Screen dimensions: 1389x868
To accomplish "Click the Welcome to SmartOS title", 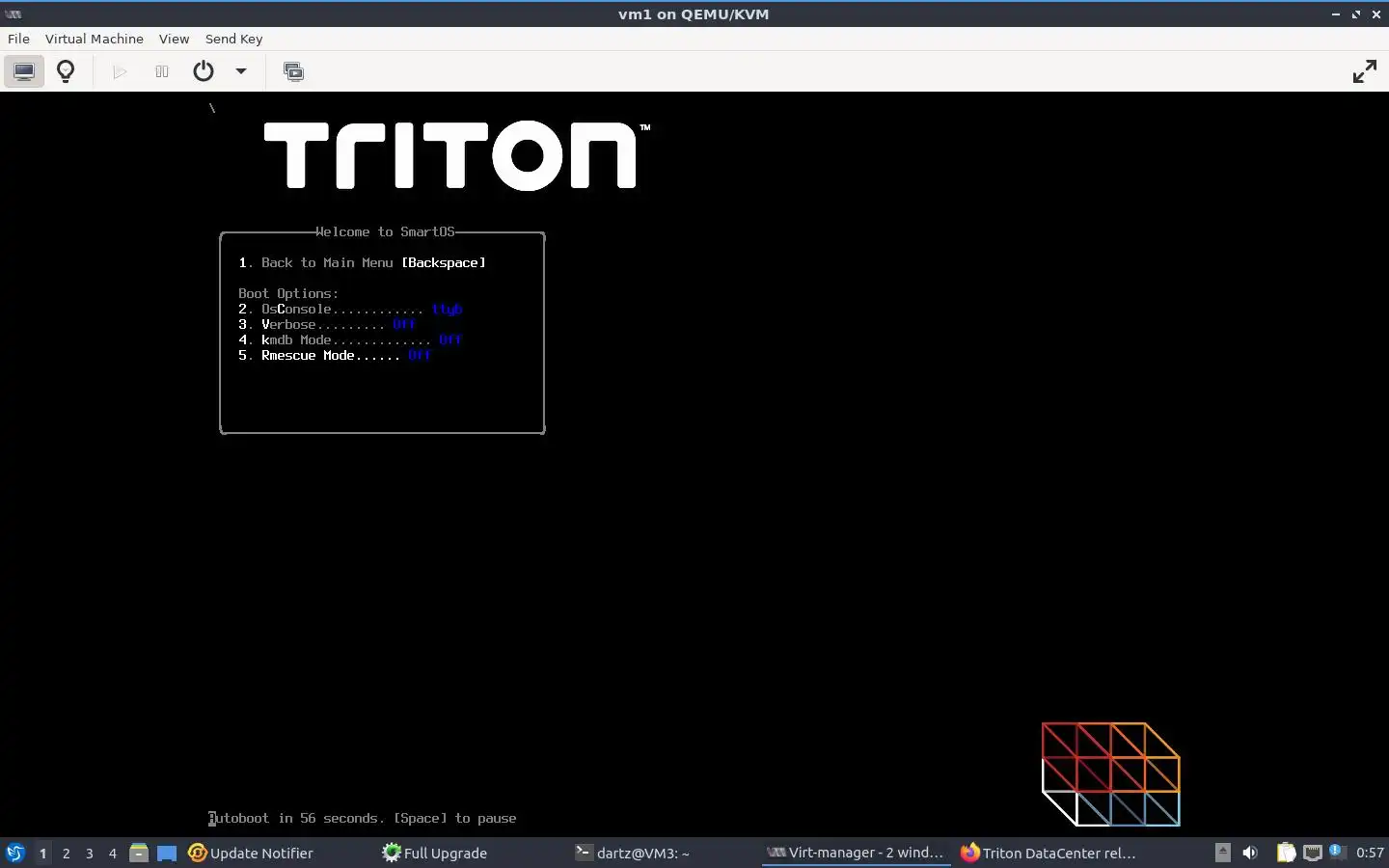I will [385, 231].
